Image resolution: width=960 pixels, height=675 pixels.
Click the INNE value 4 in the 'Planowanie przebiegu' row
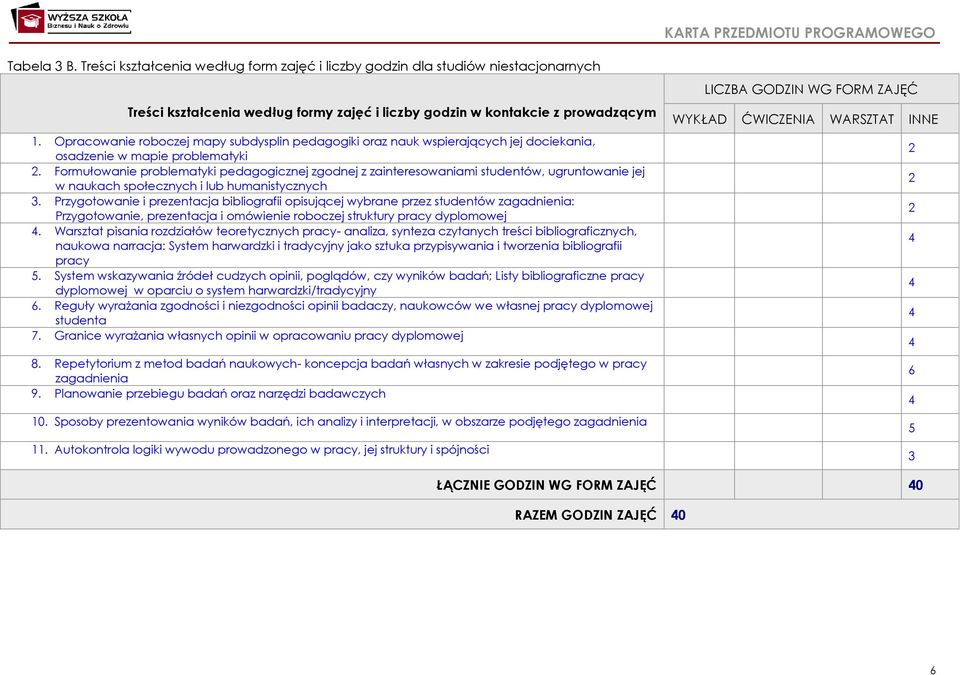coord(912,401)
